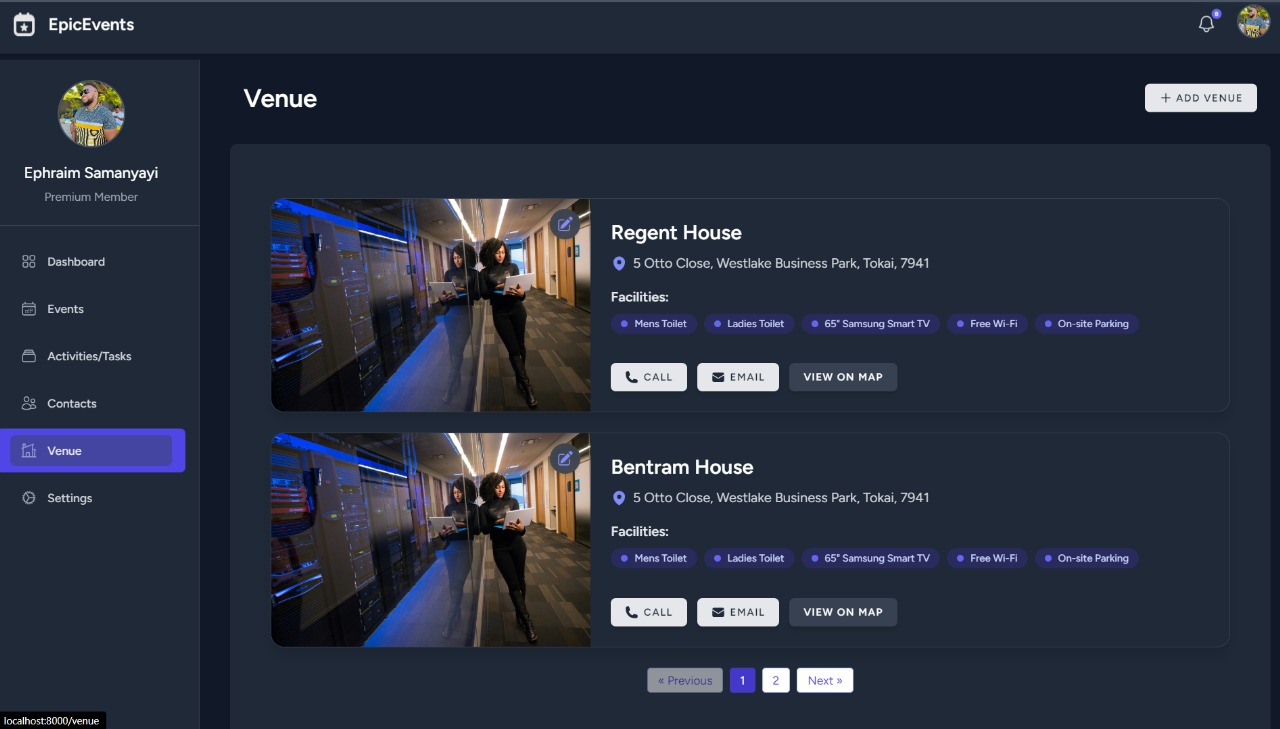Screen dimensions: 1280x729
Task: Select the Contacts icon in sidebar
Action: pos(27,403)
